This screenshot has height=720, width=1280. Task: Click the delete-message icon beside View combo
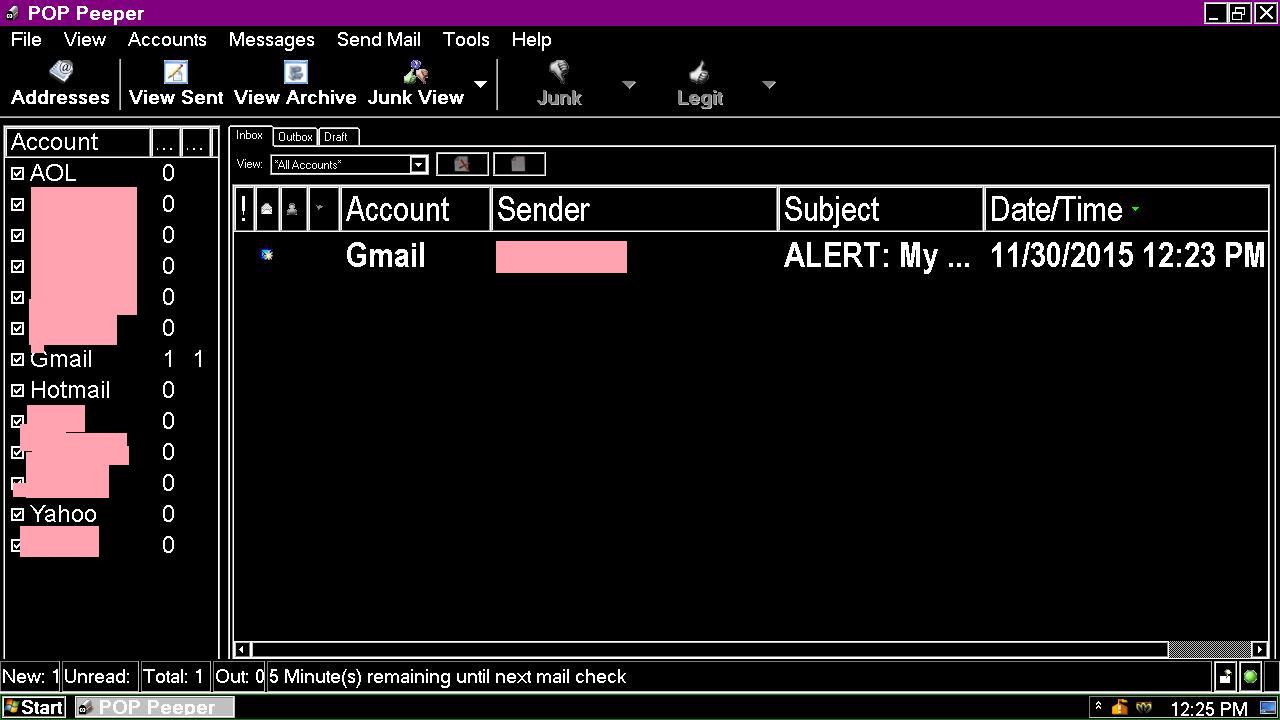point(462,164)
